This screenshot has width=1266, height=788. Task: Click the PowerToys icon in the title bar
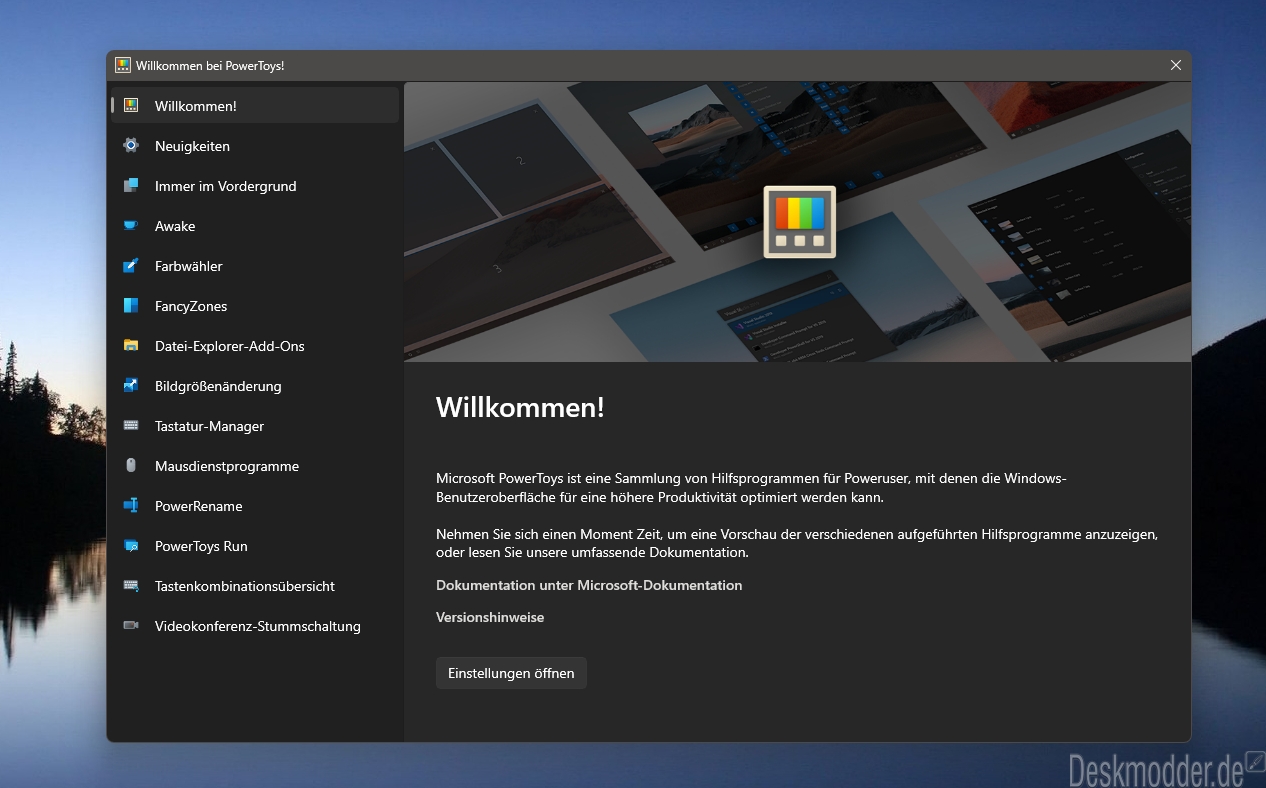(123, 65)
